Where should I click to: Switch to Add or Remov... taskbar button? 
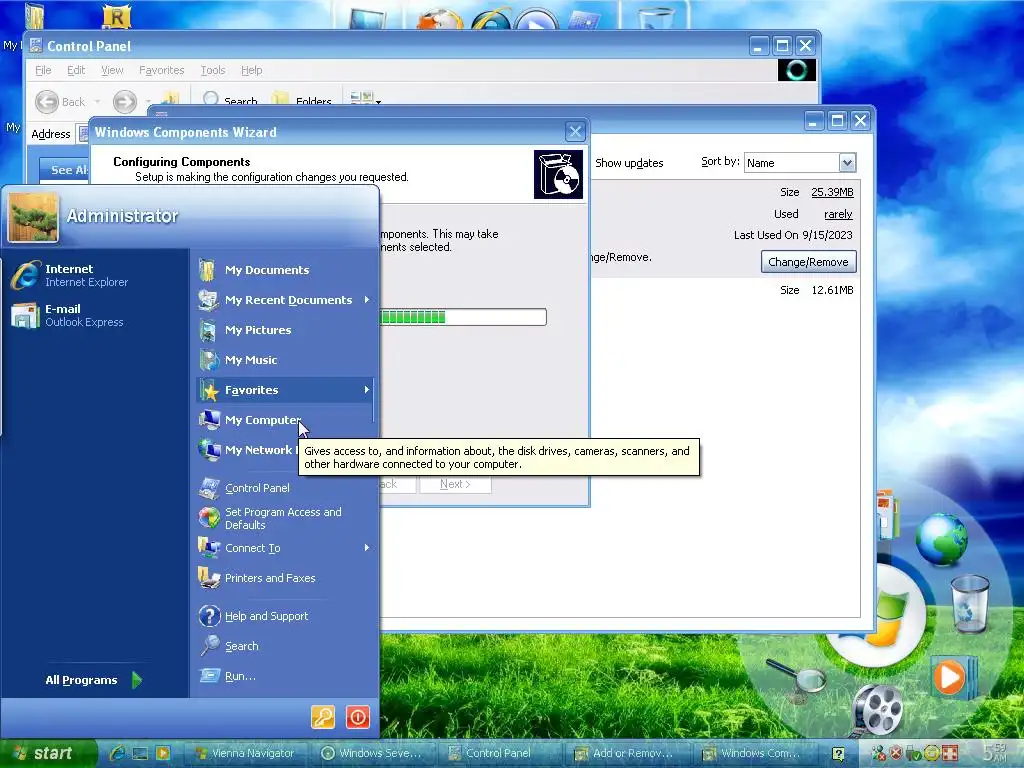click(626, 753)
